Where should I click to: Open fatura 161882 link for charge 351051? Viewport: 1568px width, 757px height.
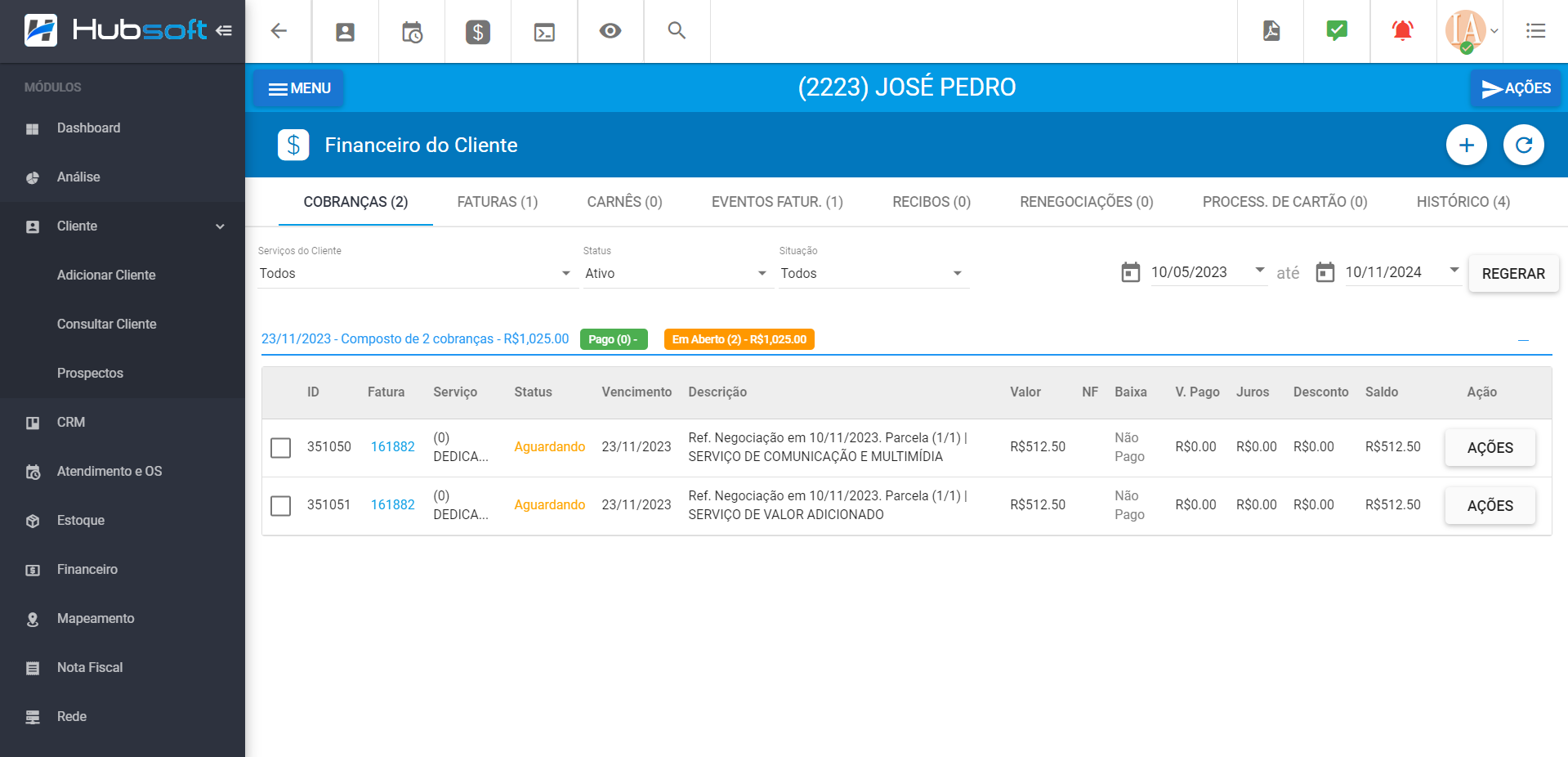point(393,505)
